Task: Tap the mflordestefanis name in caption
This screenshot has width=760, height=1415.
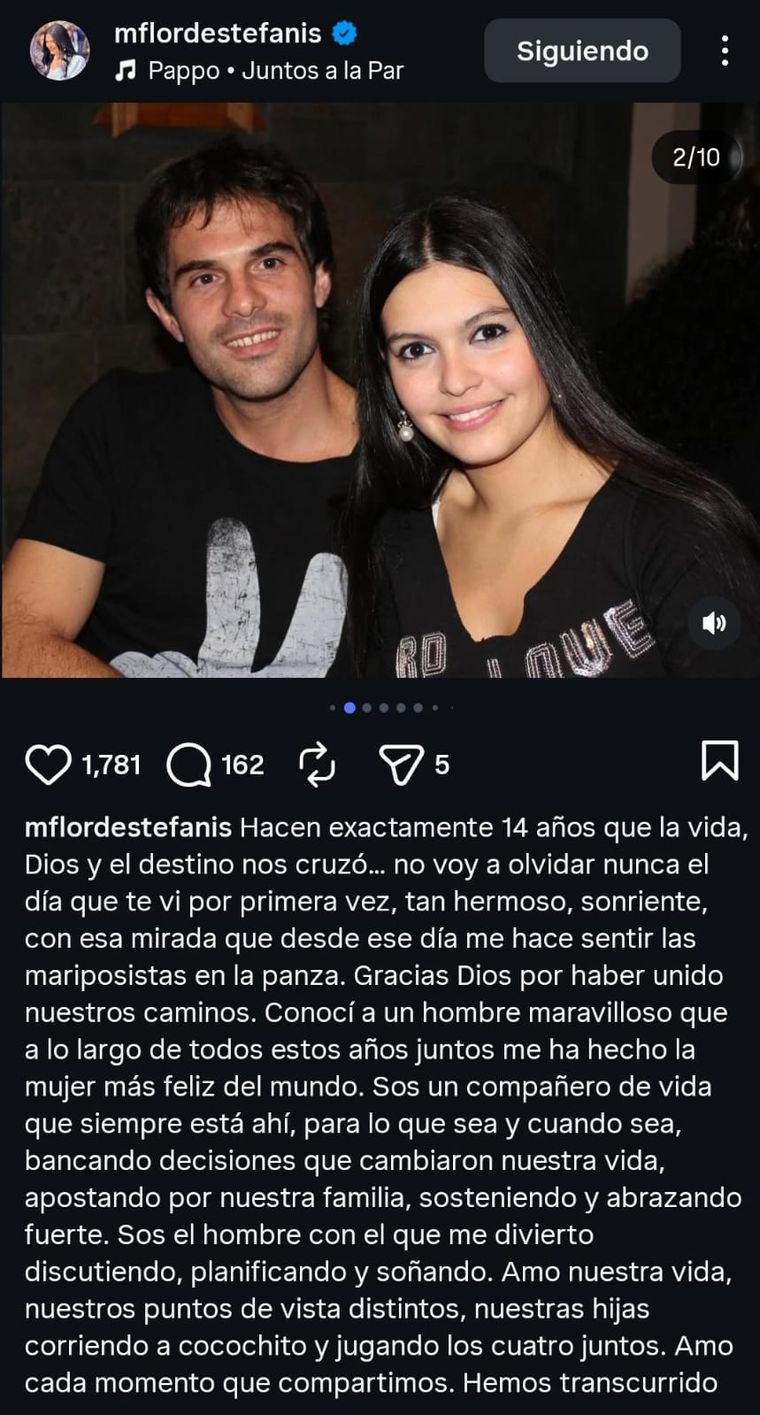Action: [128, 829]
